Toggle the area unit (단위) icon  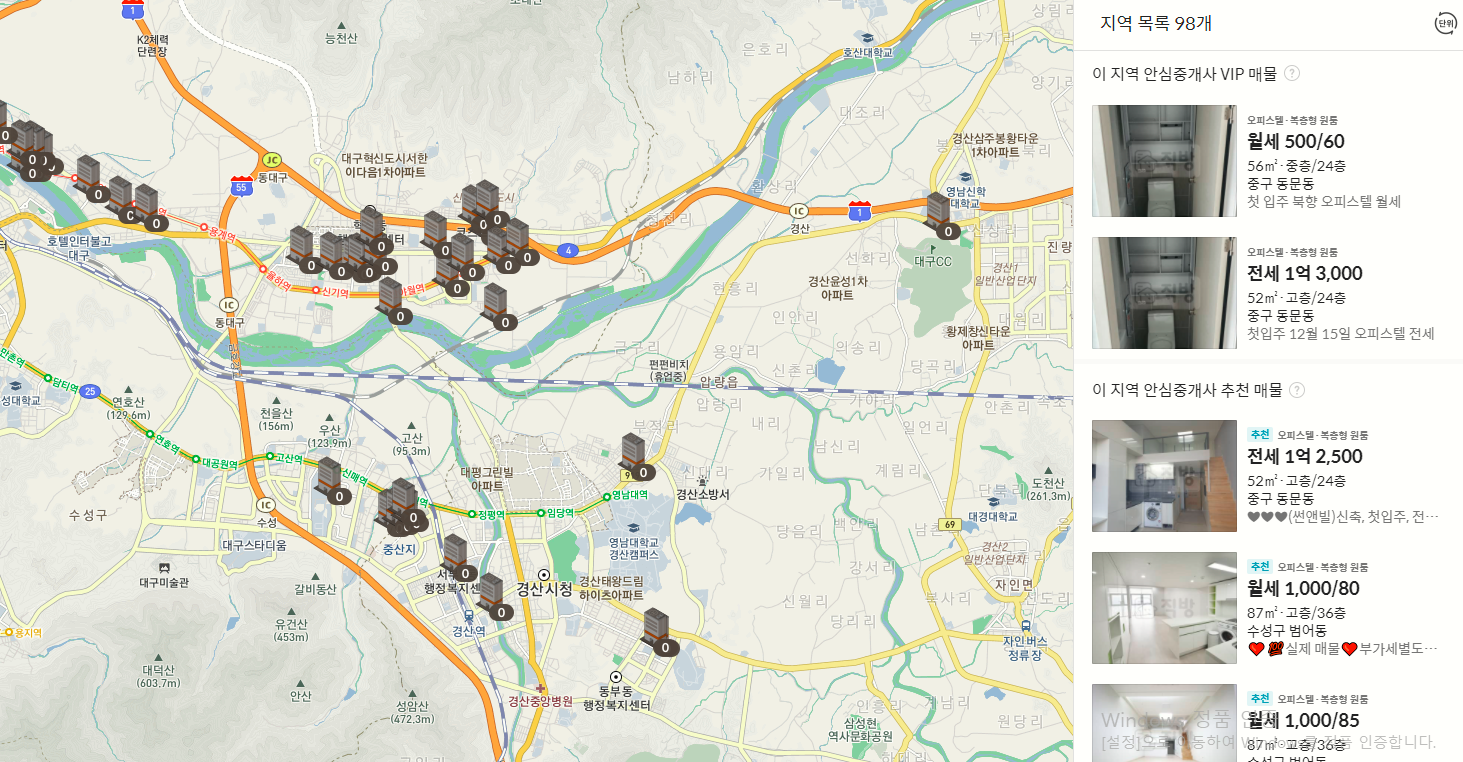click(x=1445, y=24)
